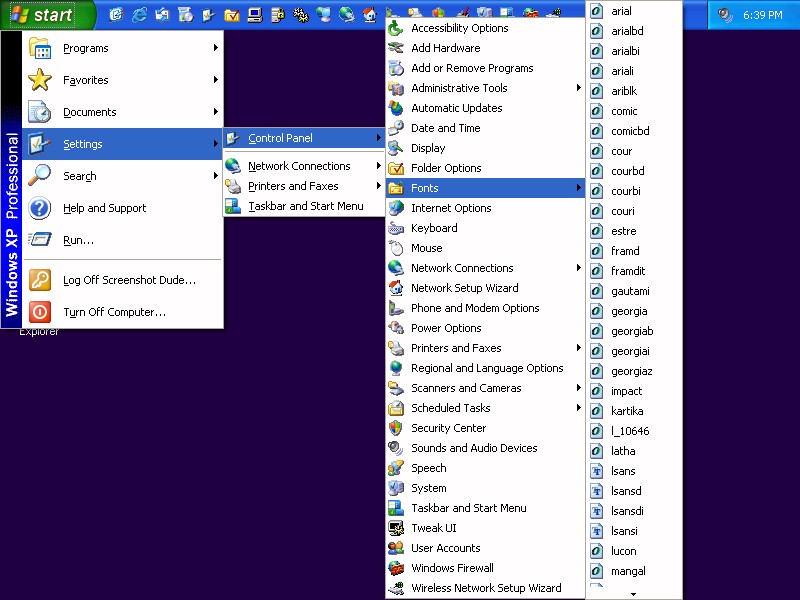Click the system tray icon beside the clock
This screenshot has height=600, width=800.
click(x=725, y=15)
